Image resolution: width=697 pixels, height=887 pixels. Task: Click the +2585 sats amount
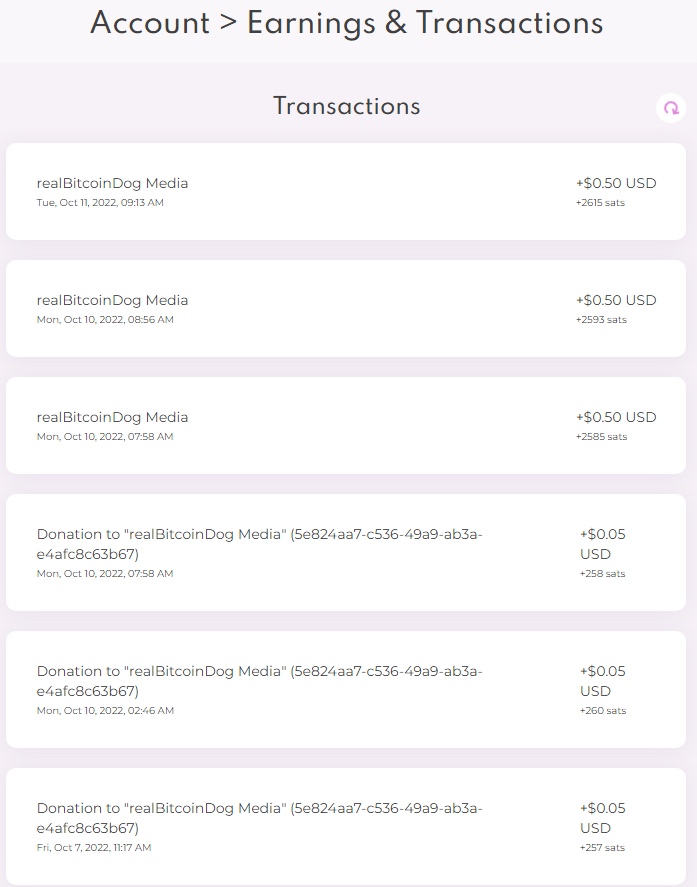pos(601,437)
